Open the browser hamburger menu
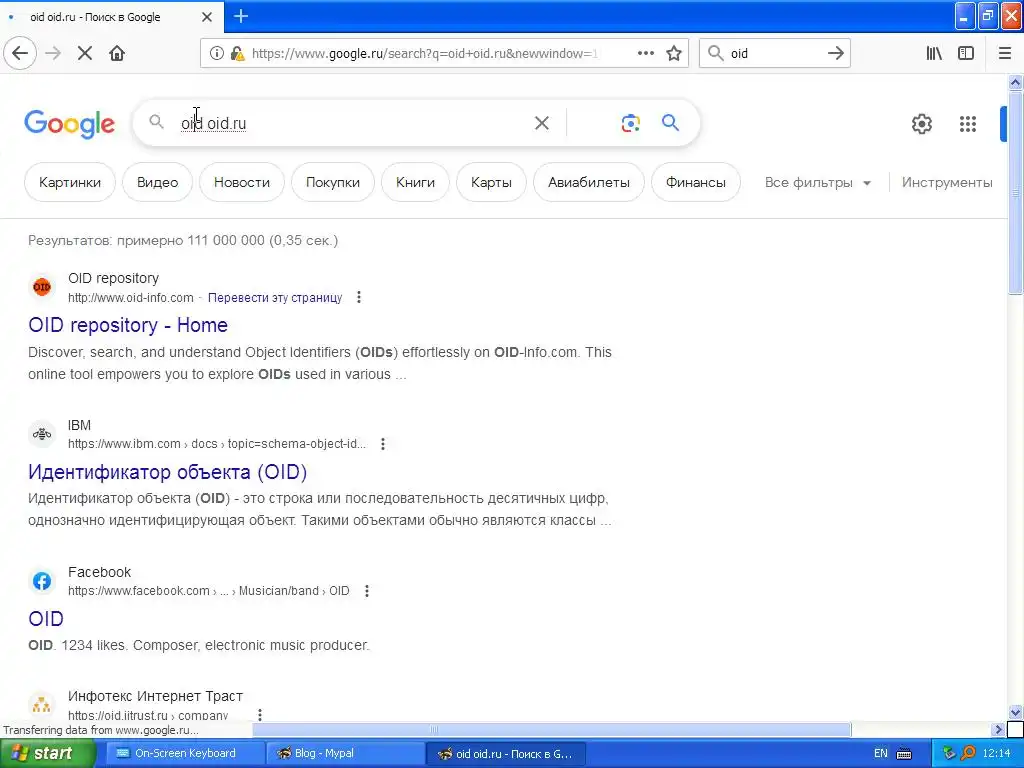The width and height of the screenshot is (1024, 768). click(1005, 54)
